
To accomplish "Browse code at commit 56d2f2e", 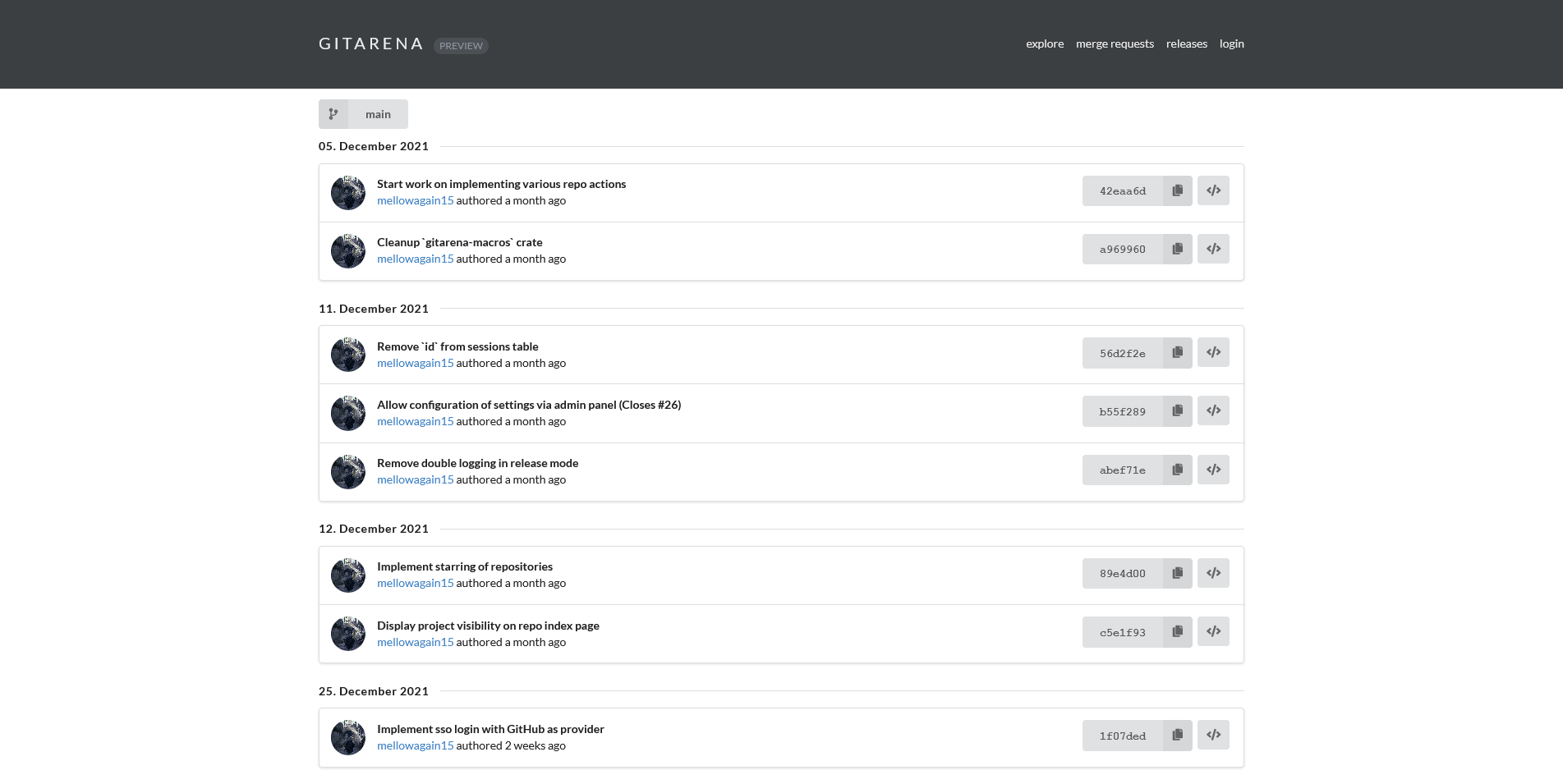I will 1213,353.
